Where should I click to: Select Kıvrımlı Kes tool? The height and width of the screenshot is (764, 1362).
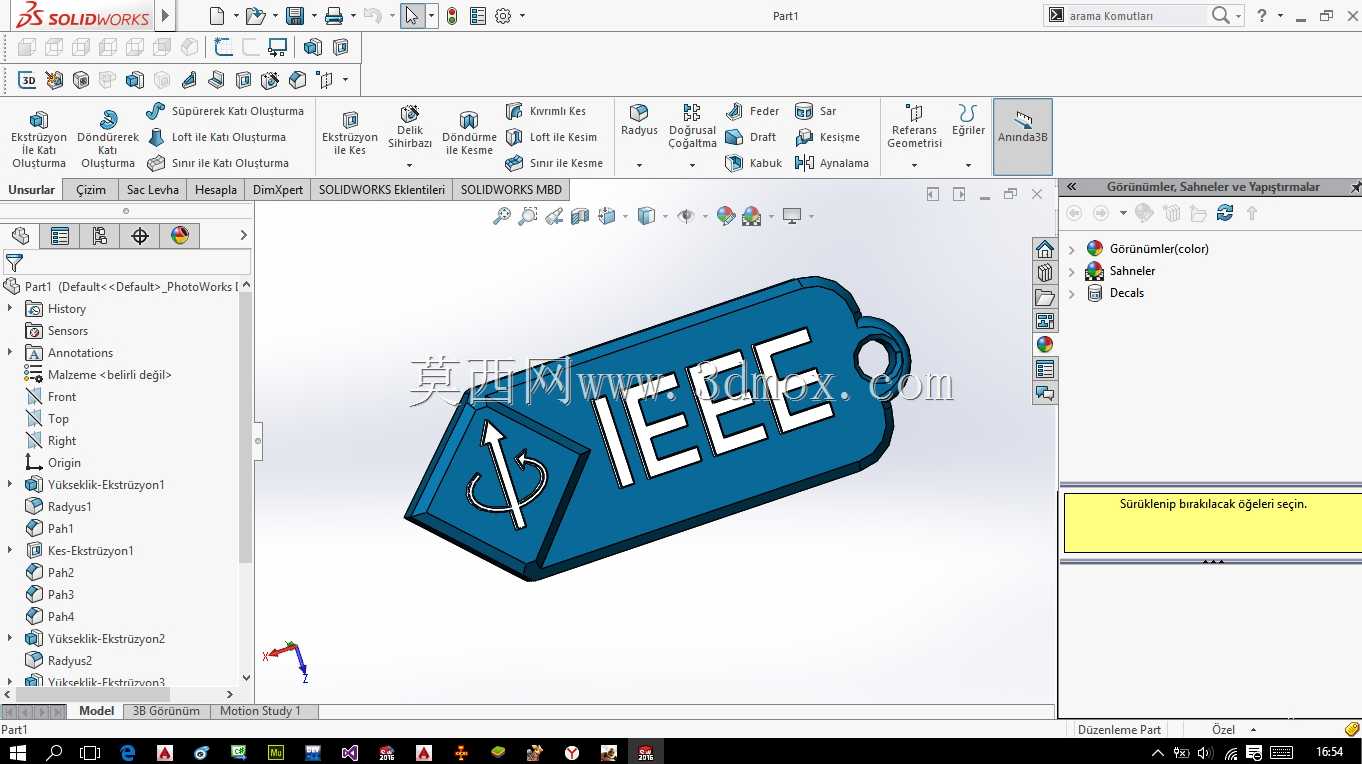(x=546, y=111)
